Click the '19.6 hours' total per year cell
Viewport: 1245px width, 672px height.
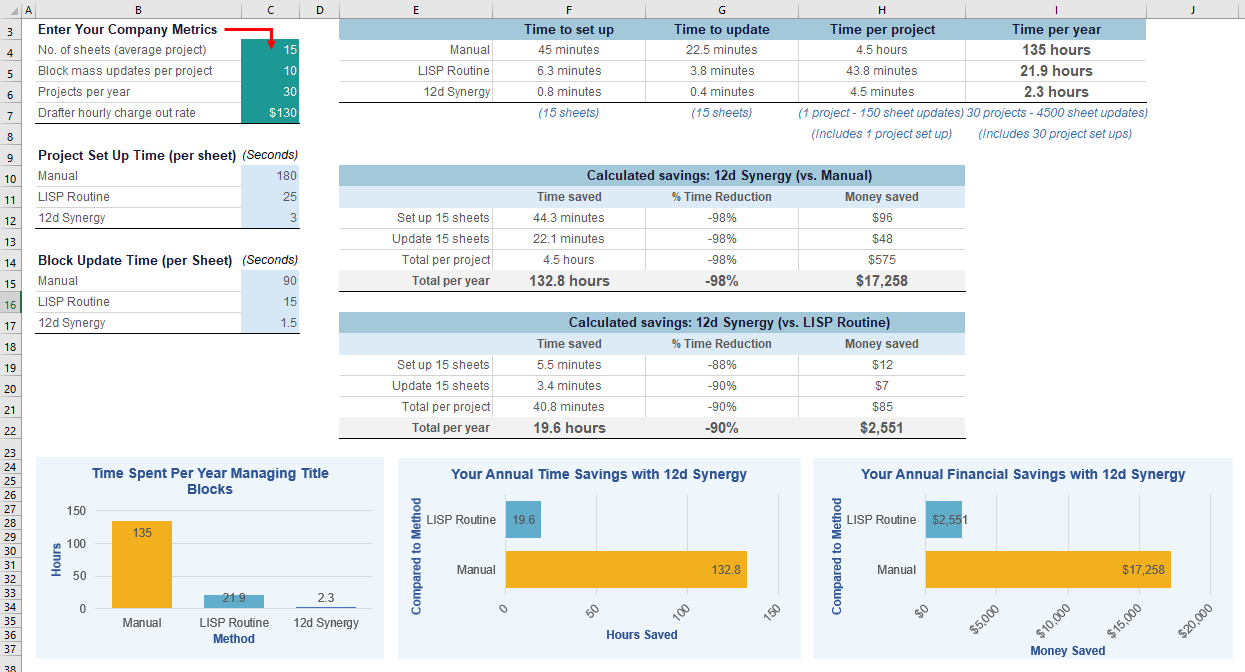(569, 428)
